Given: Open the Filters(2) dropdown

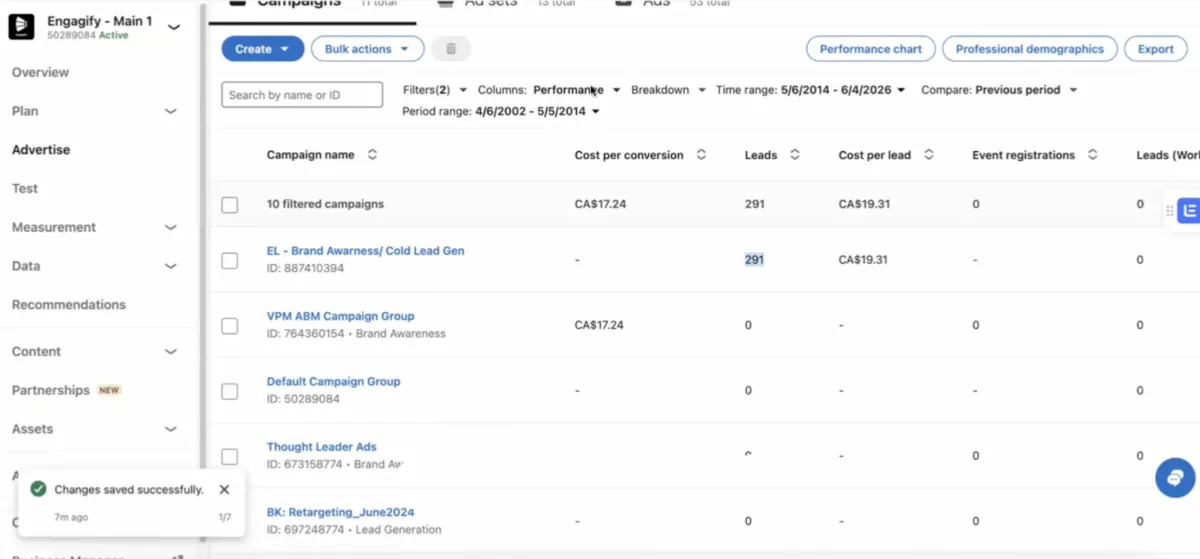Looking at the screenshot, I should point(435,90).
